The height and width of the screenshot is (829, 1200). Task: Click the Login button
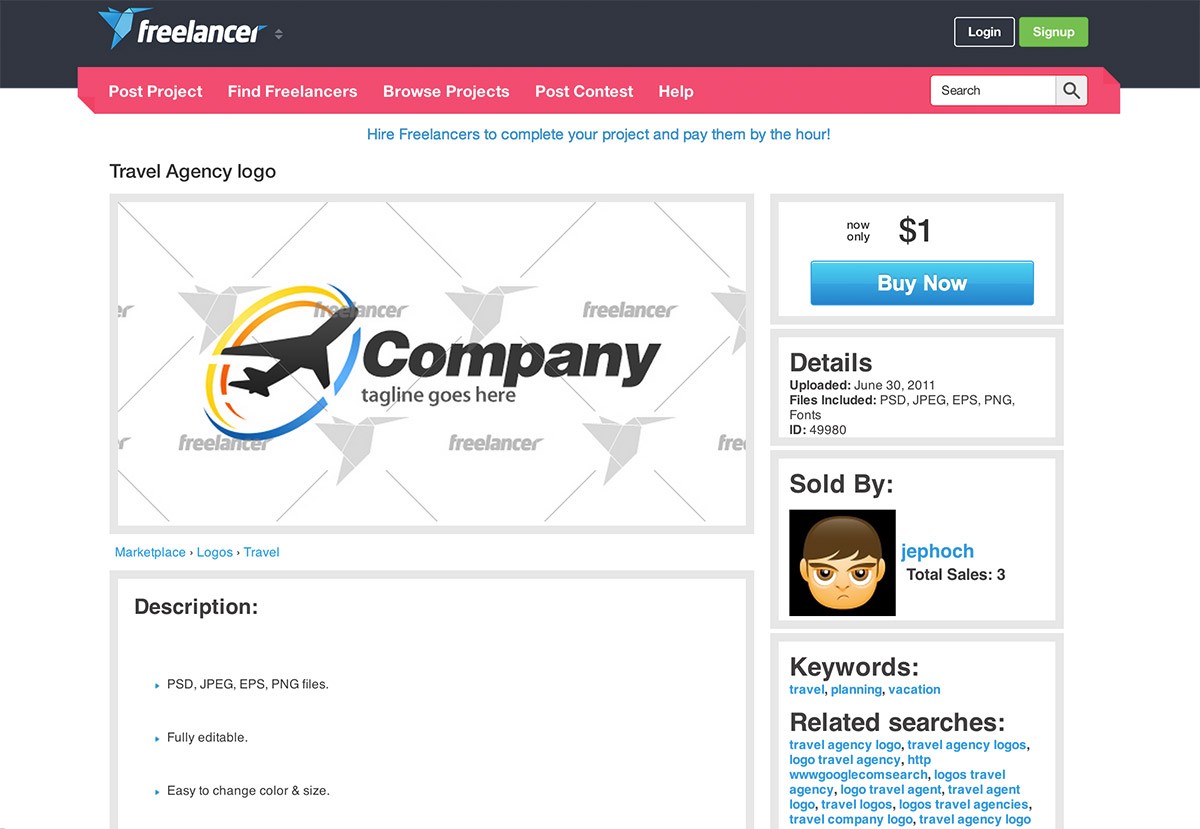click(984, 32)
